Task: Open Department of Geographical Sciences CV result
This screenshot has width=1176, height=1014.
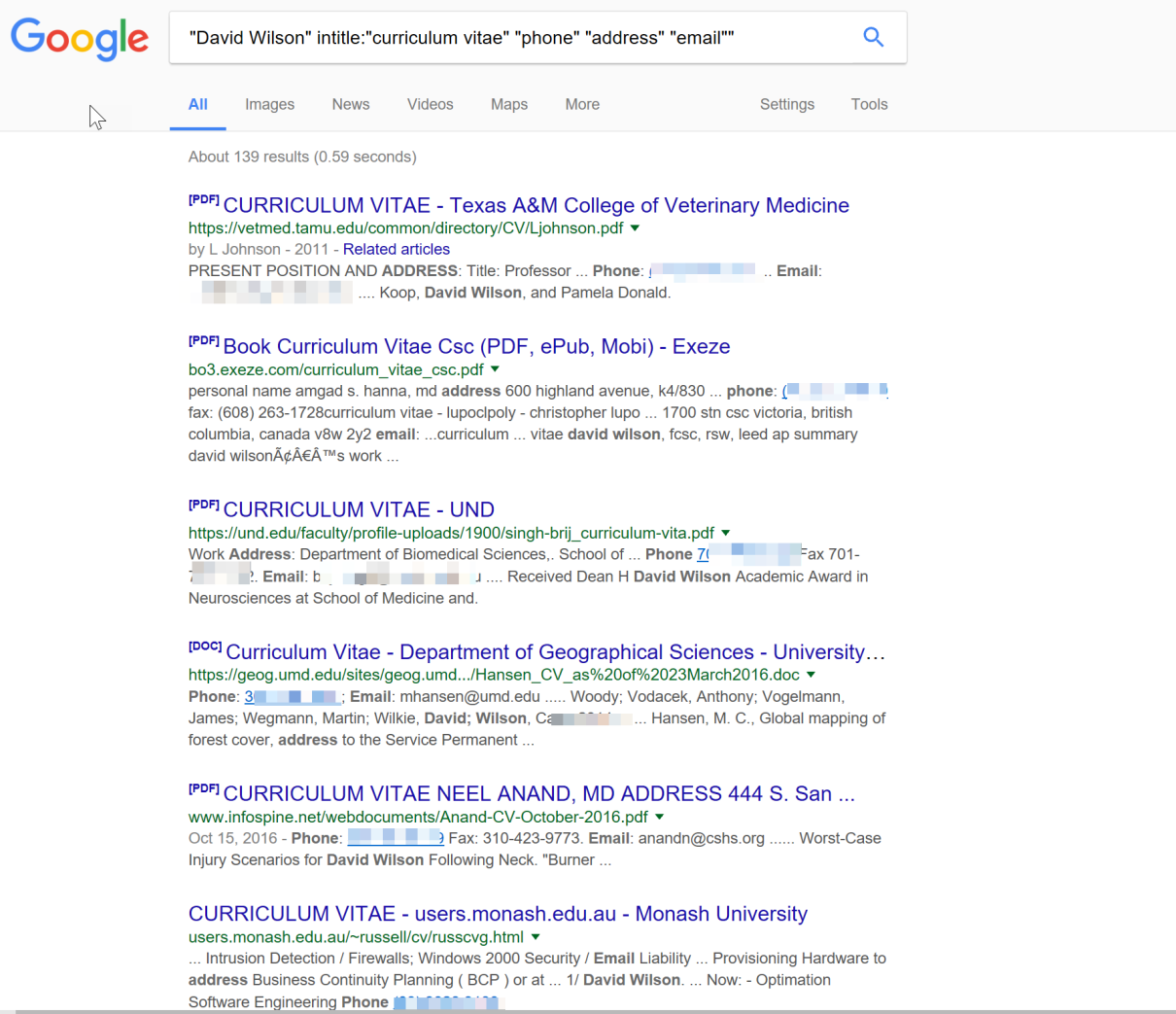Action: 555,651
